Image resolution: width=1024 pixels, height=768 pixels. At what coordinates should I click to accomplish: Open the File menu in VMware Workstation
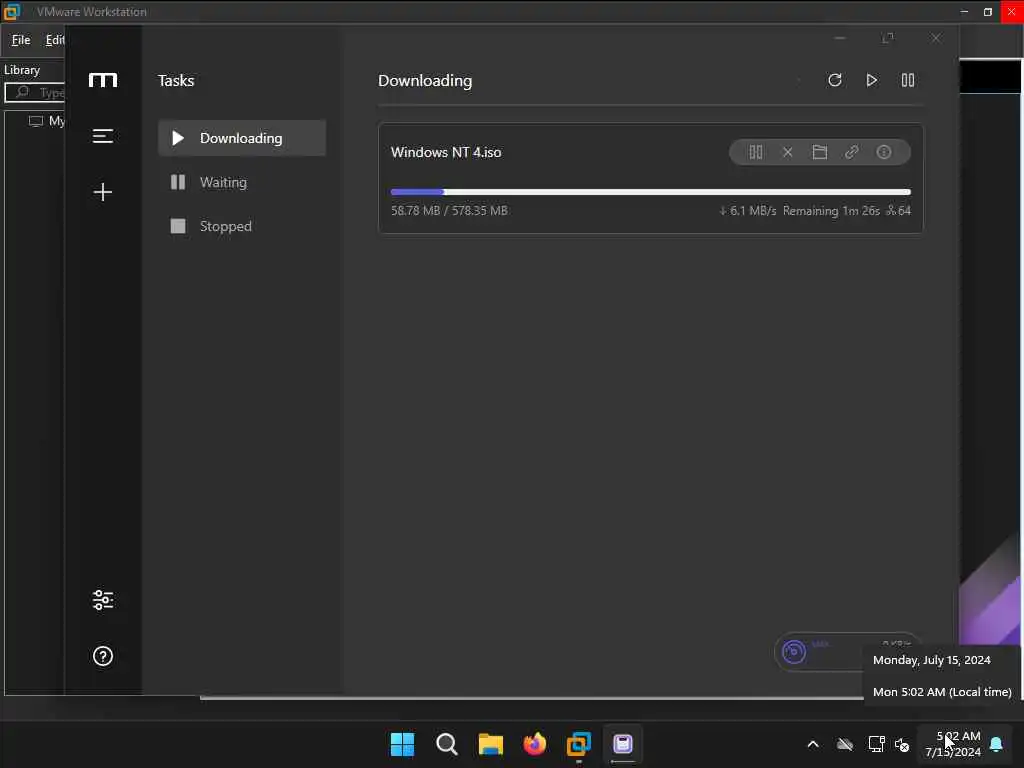click(21, 40)
